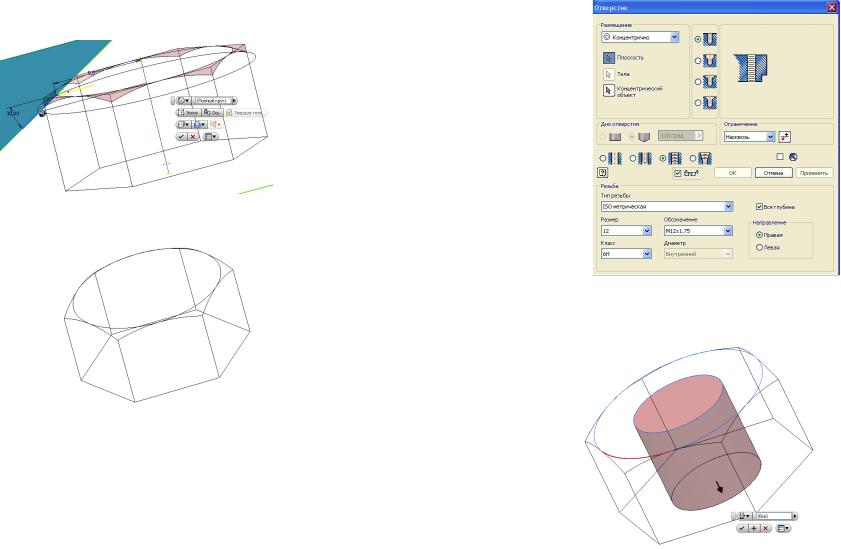The image size is (841, 549).
Task: Select the taper tapped hole radio
Action: (693, 159)
